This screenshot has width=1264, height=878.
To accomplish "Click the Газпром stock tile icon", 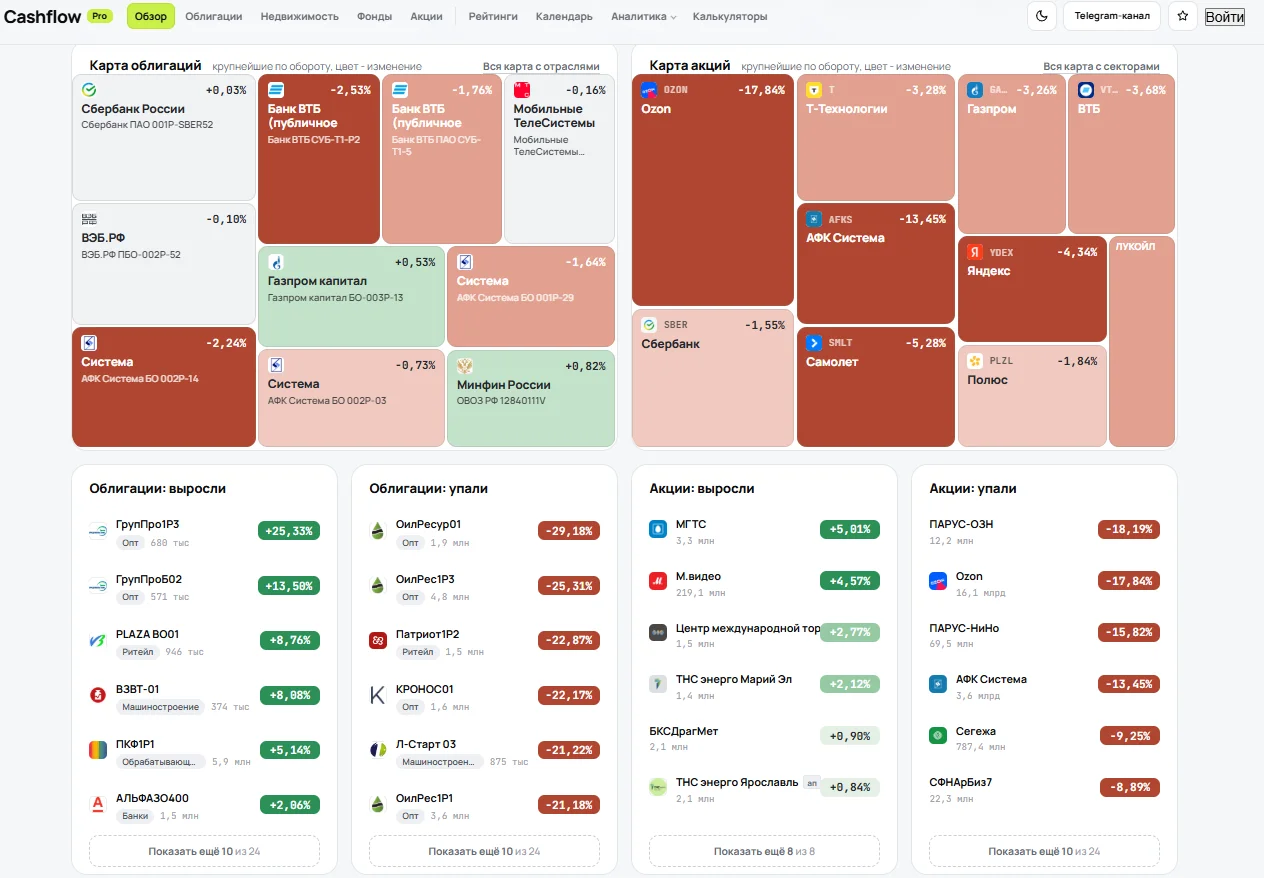I will tap(975, 90).
